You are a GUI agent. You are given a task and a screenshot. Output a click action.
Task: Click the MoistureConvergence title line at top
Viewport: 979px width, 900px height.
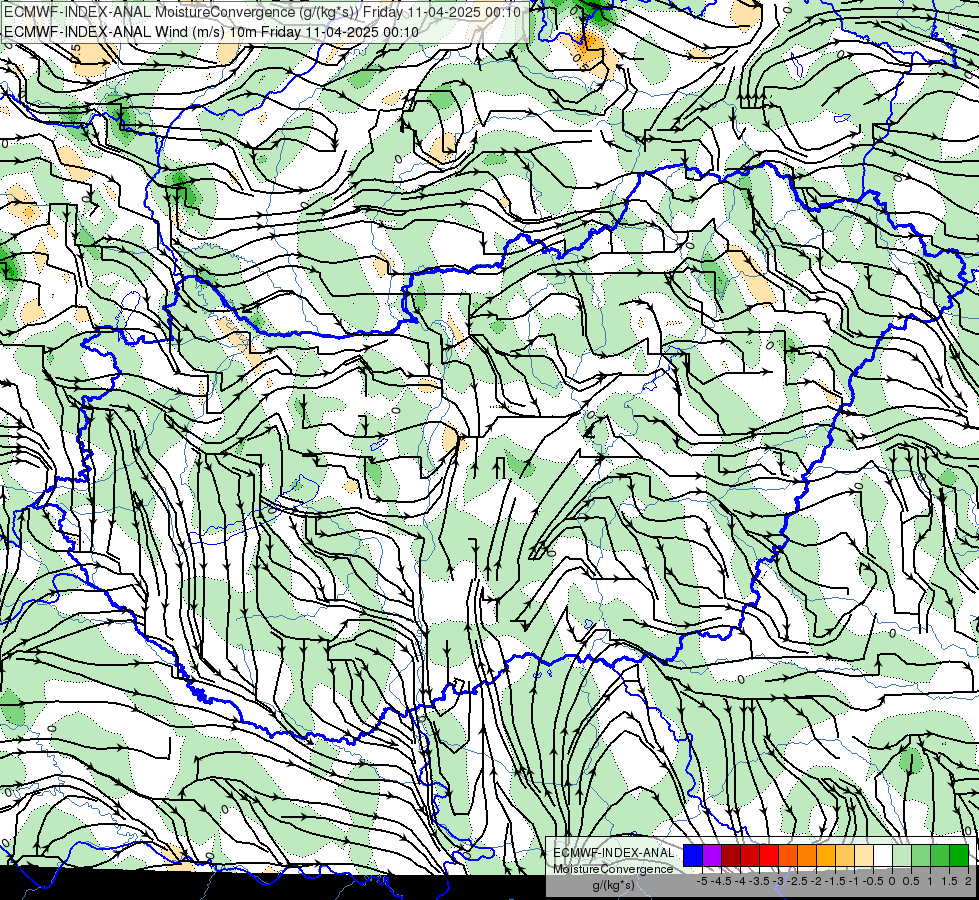coord(262,11)
